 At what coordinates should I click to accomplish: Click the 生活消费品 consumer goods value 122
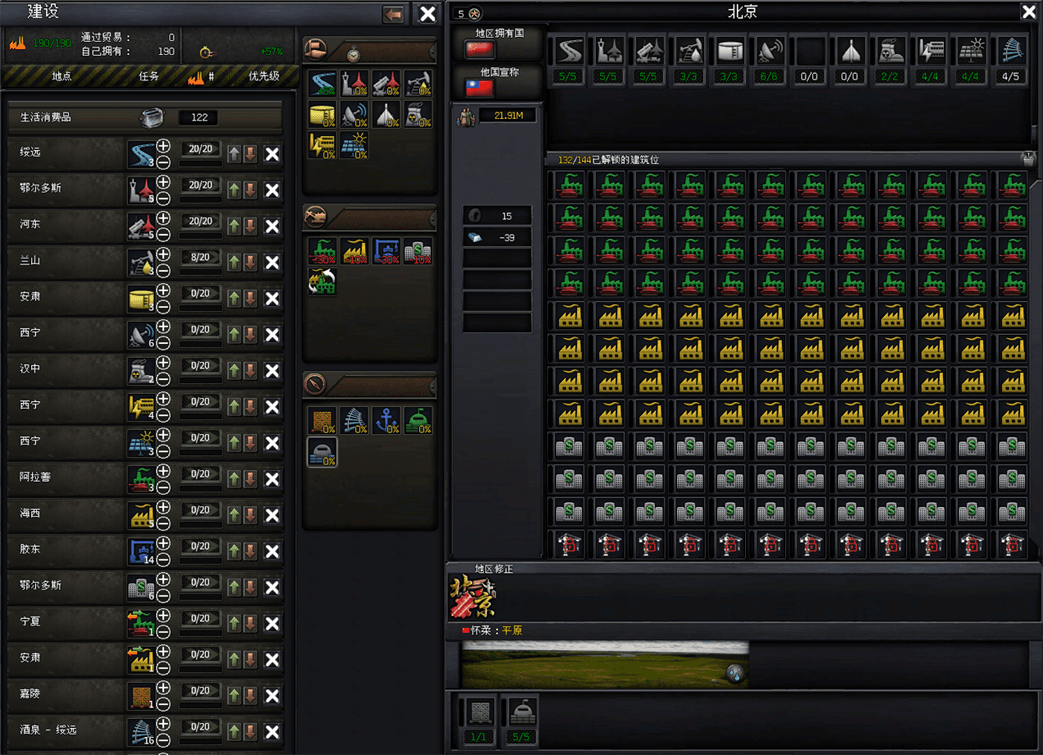click(200, 118)
